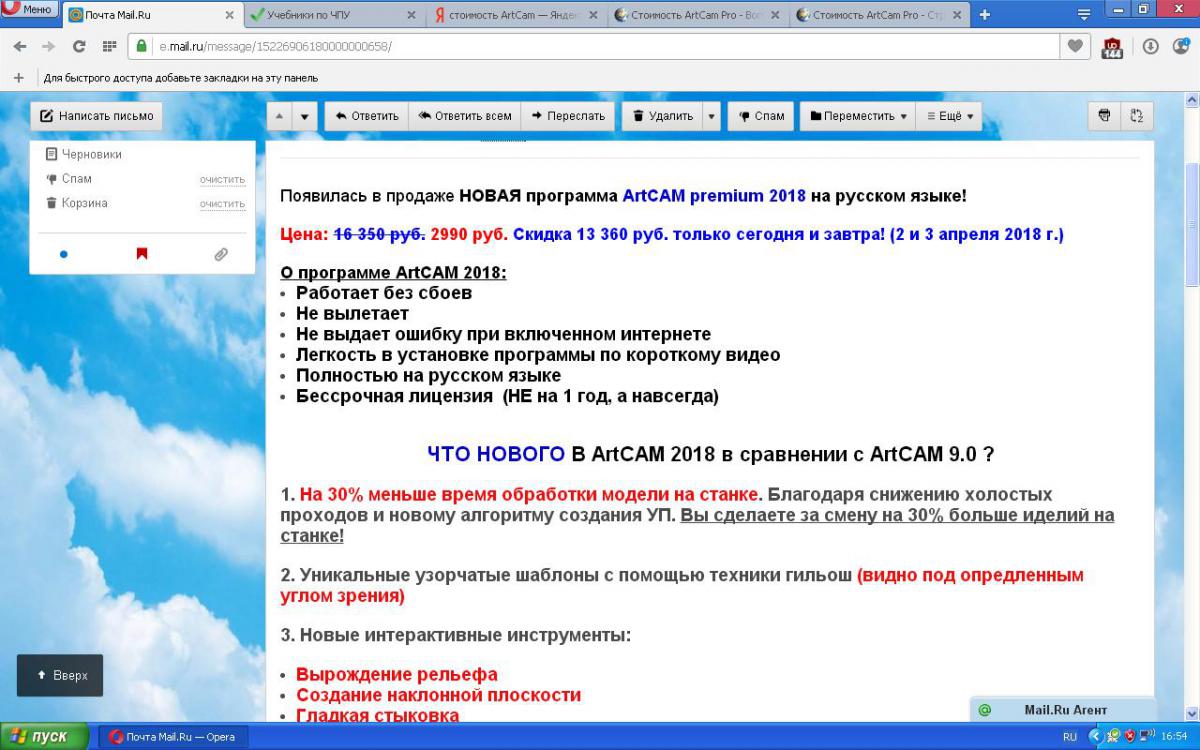
Task: Click the Удалить delete button
Action: click(662, 116)
